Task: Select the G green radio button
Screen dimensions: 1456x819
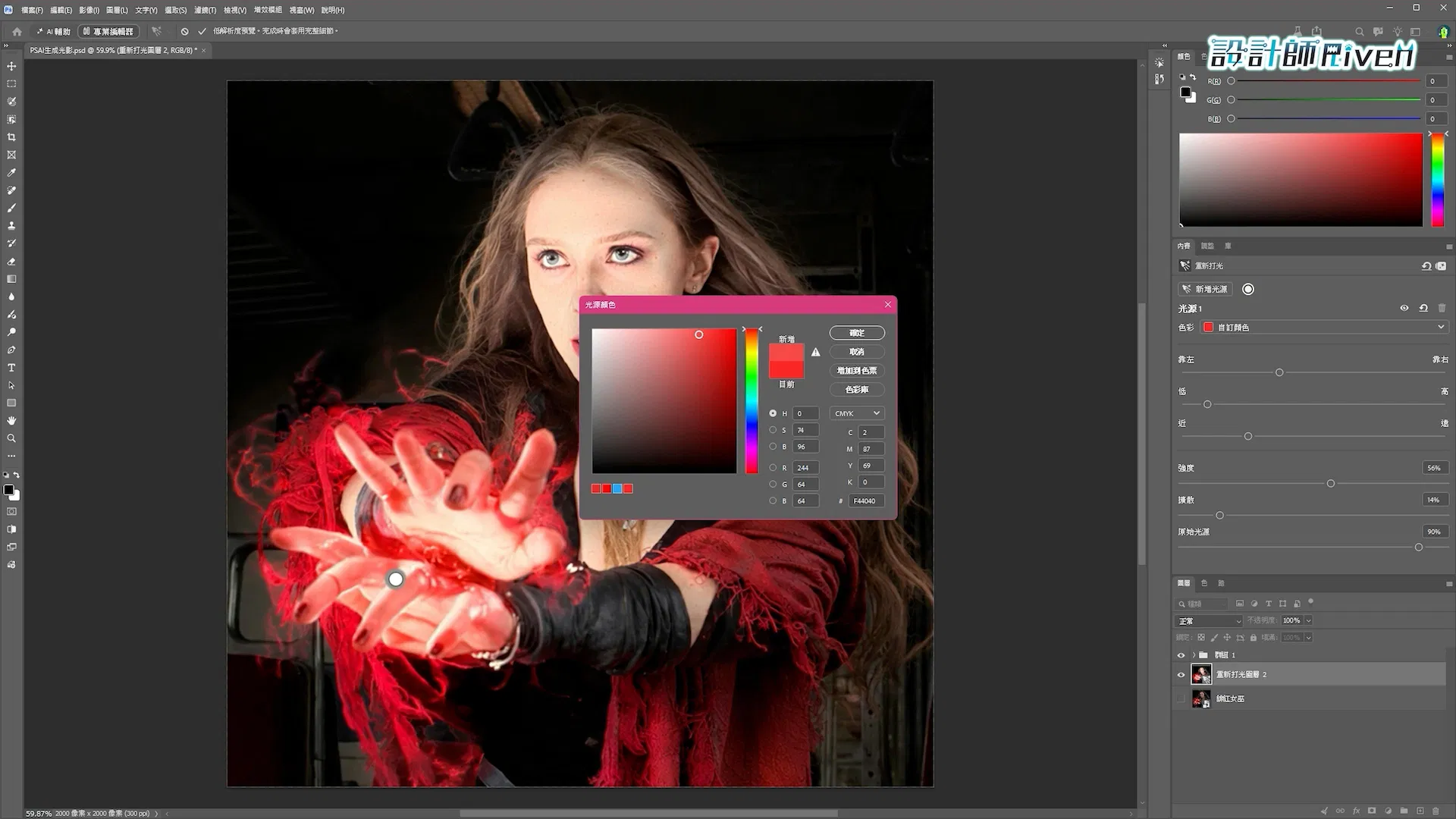Action: pos(773,484)
